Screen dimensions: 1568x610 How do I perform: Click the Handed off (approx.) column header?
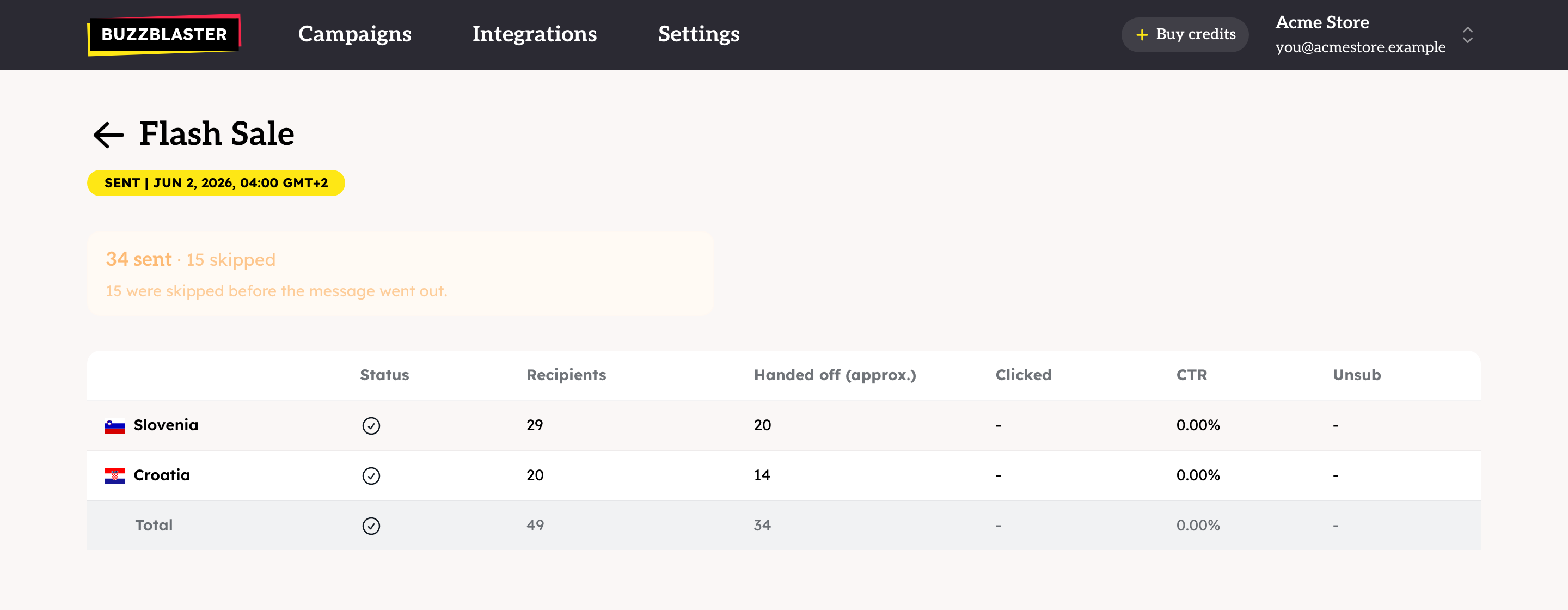click(835, 375)
